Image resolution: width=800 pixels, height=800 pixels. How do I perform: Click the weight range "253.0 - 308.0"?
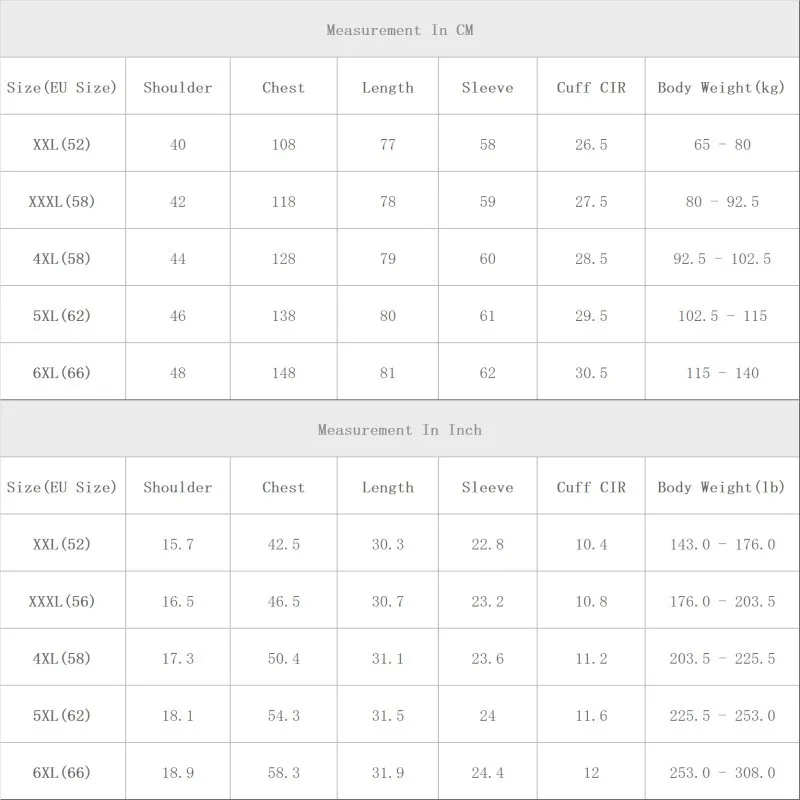(x=722, y=773)
